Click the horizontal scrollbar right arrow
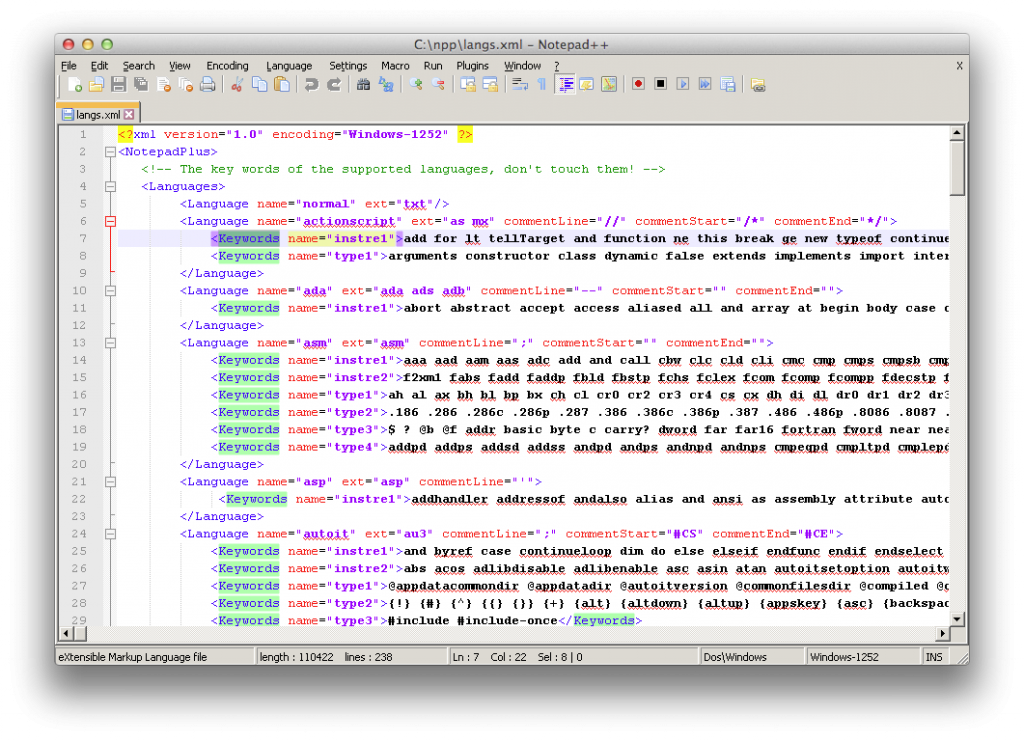 tap(942, 633)
